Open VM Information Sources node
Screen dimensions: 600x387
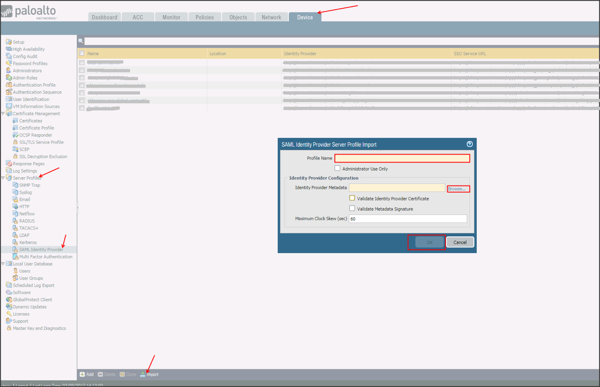point(36,106)
